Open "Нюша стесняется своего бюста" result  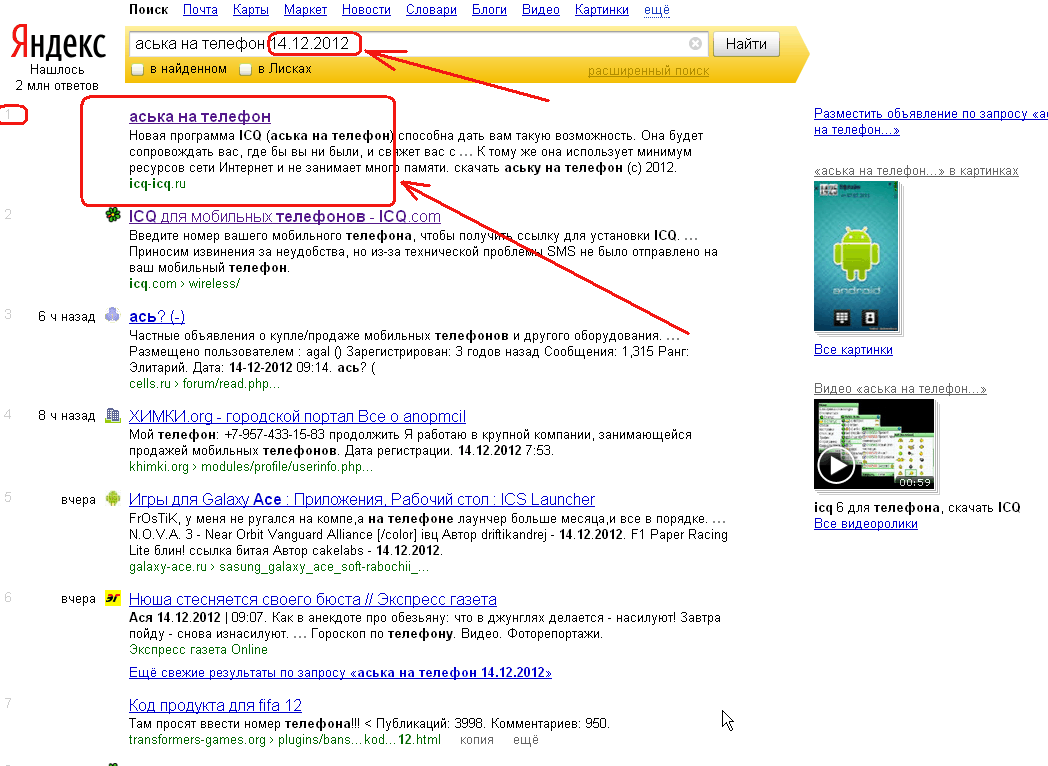click(313, 599)
